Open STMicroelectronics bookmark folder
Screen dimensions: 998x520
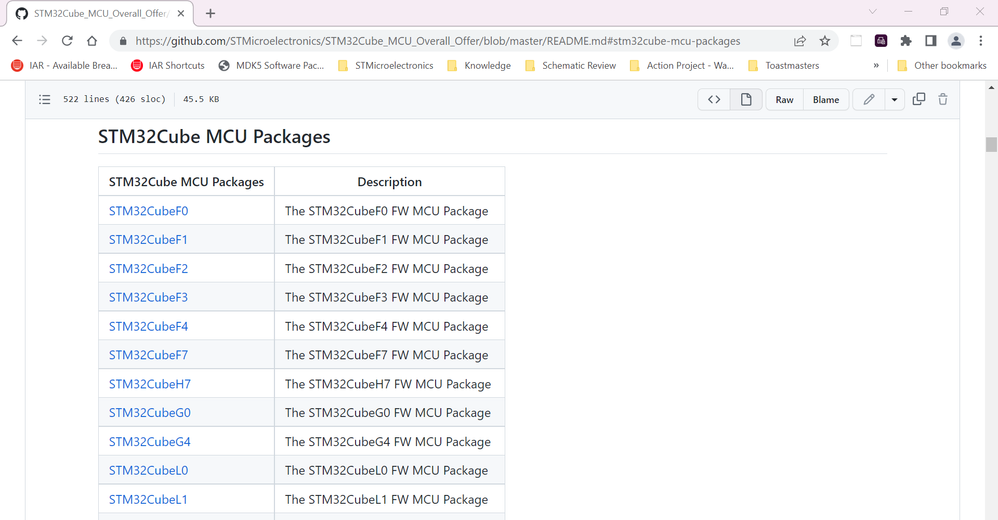pos(386,66)
